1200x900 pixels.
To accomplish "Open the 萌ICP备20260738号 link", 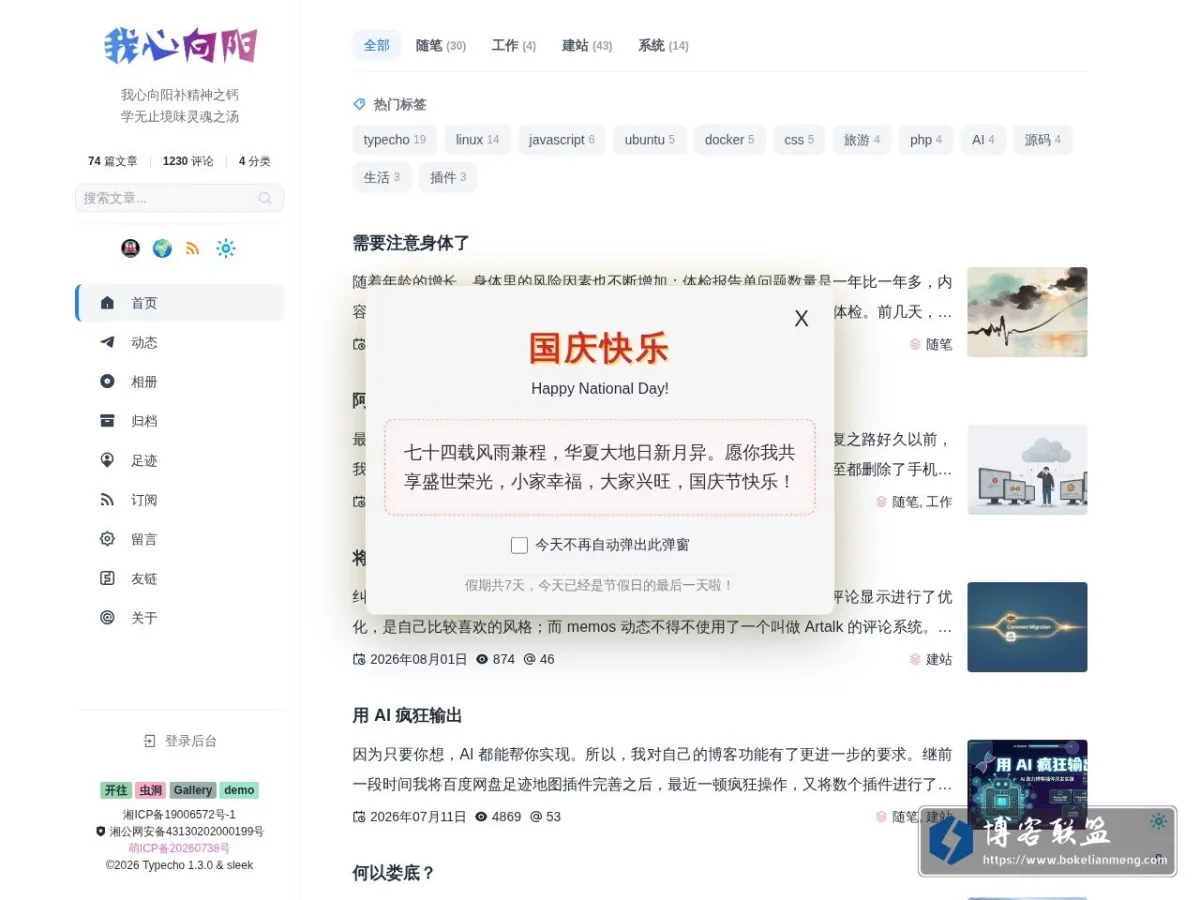I will tap(180, 848).
